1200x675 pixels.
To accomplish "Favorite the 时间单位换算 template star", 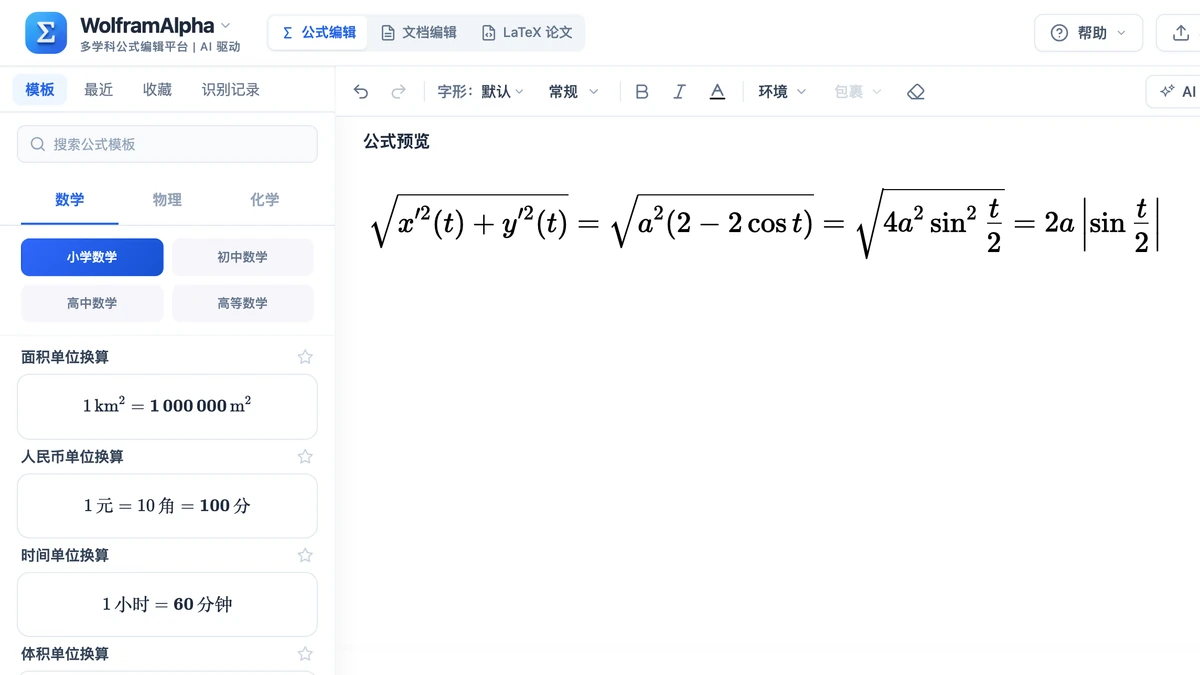I will pos(305,555).
